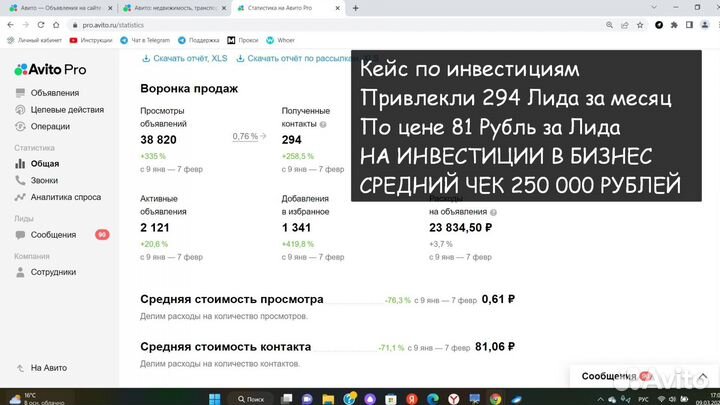Open Целевые действия in the sidebar
The image size is (720, 405).
pyautogui.click(x=67, y=110)
